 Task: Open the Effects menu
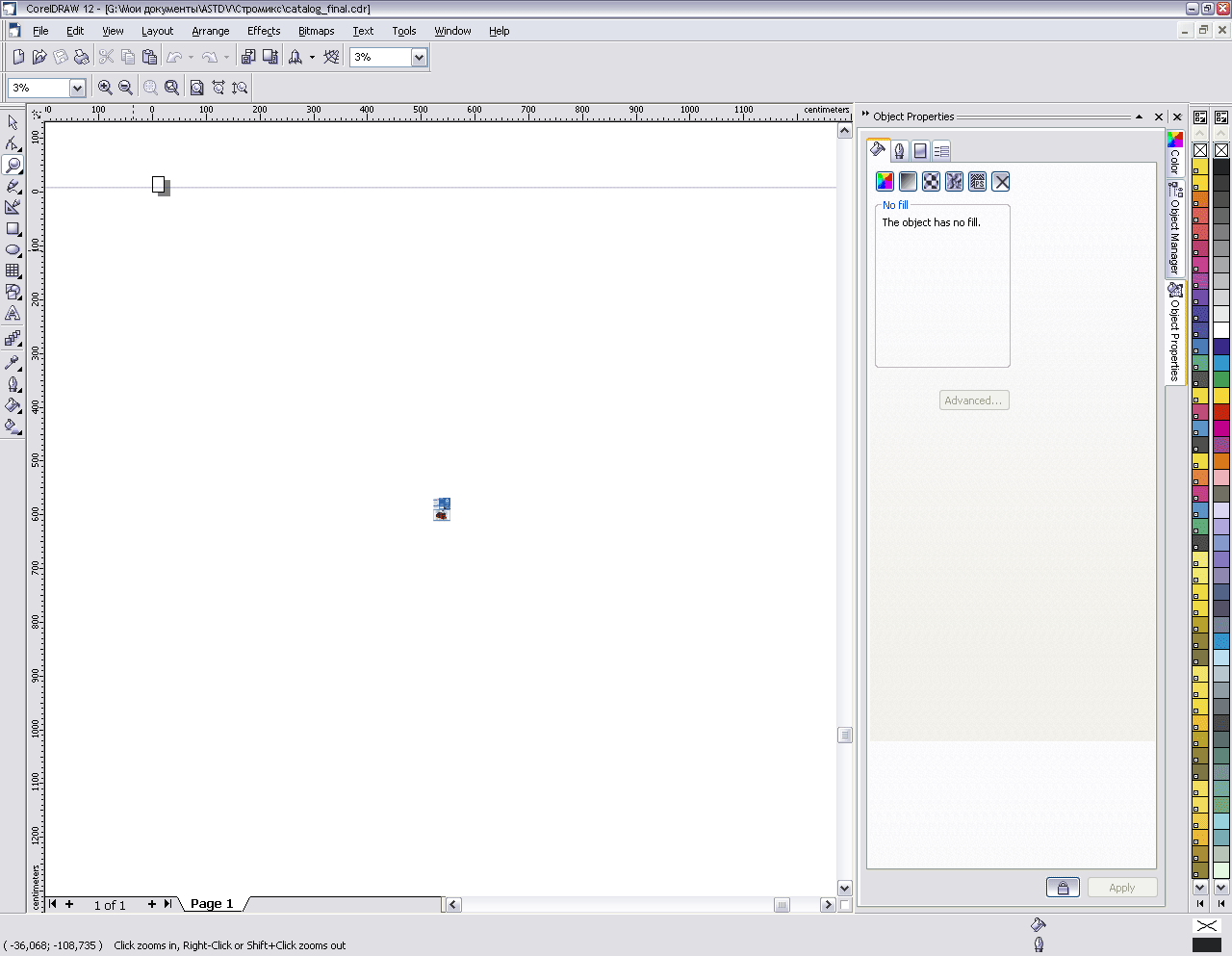click(264, 31)
